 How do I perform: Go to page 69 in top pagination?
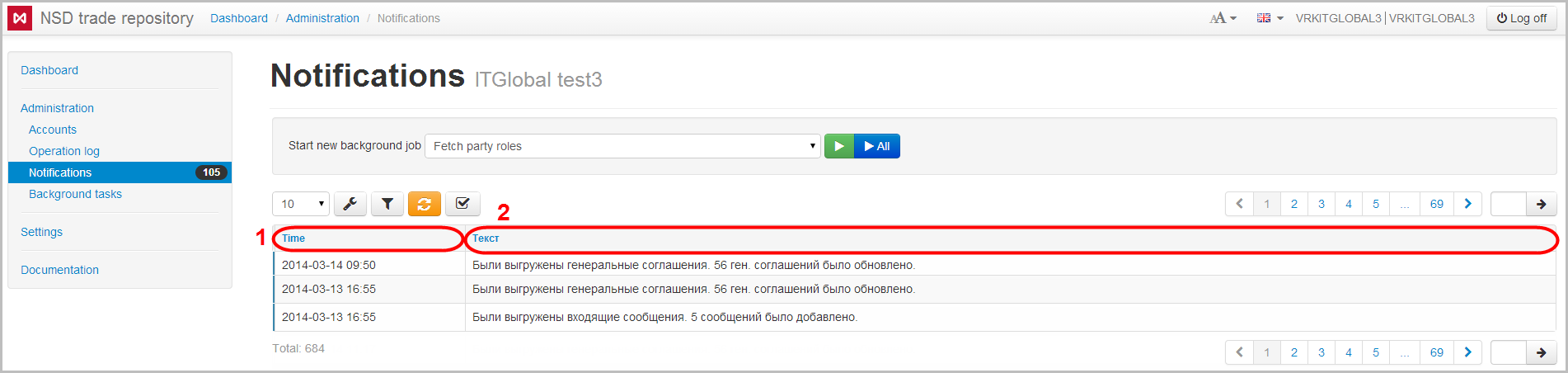tap(1437, 204)
